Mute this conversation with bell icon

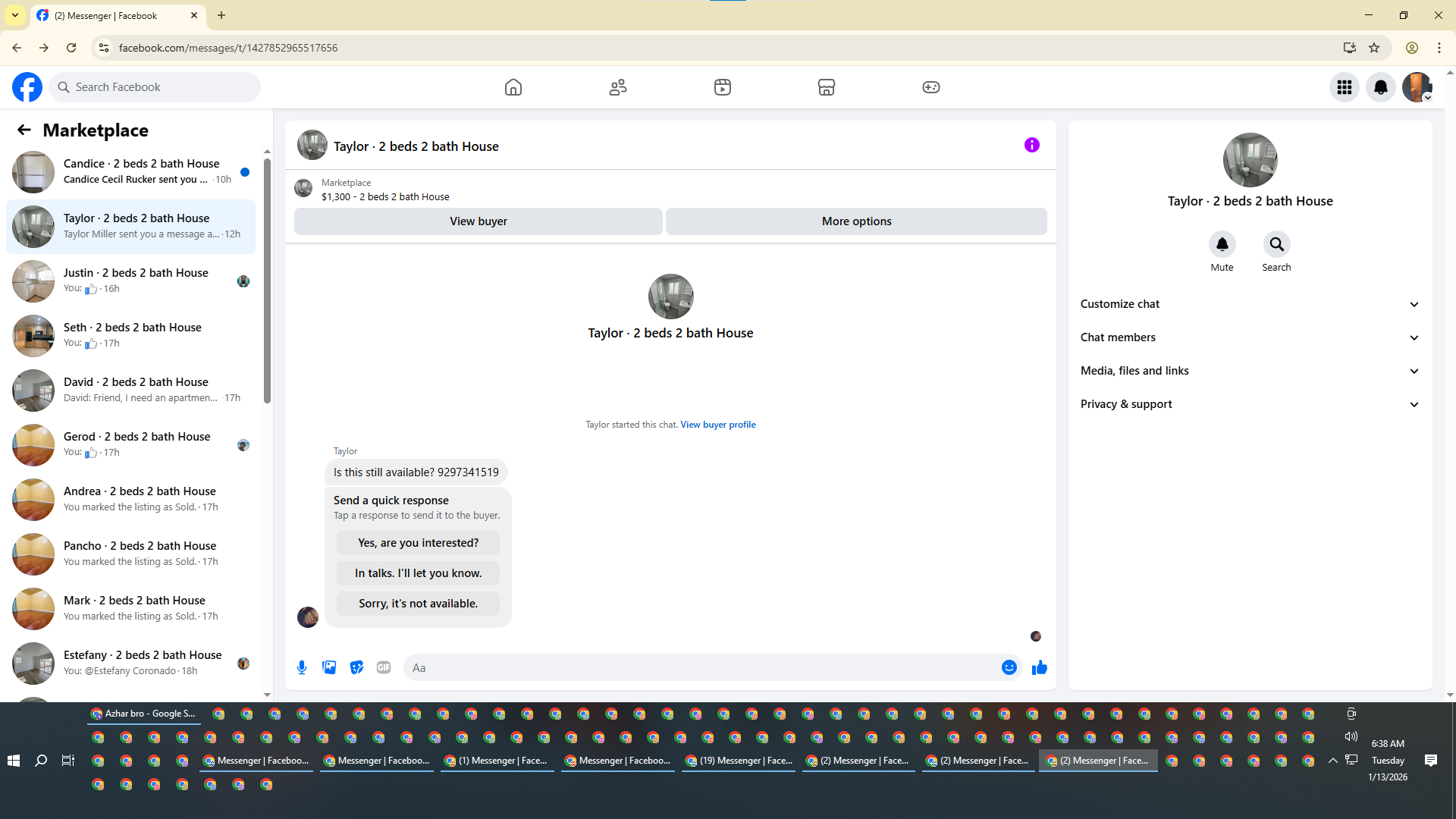coord(1222,244)
